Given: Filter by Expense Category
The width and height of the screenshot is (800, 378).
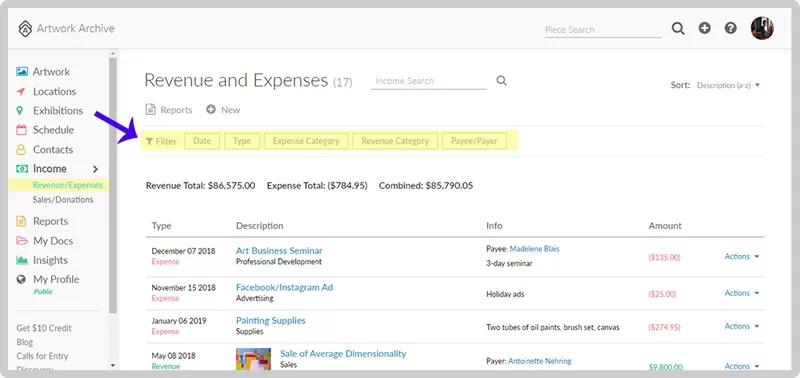Looking at the screenshot, I should tap(306, 141).
